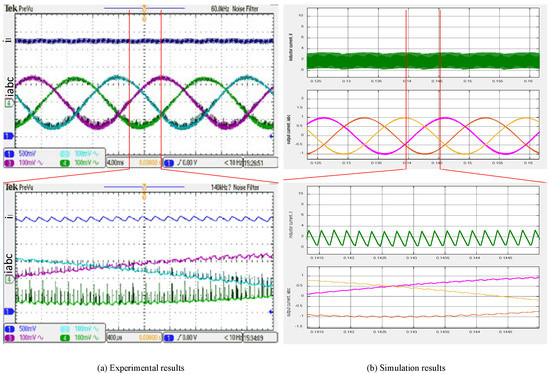Select the purple channel 3 badge in upper scope legend
The width and height of the screenshot is (550, 374).
coord(9,163)
